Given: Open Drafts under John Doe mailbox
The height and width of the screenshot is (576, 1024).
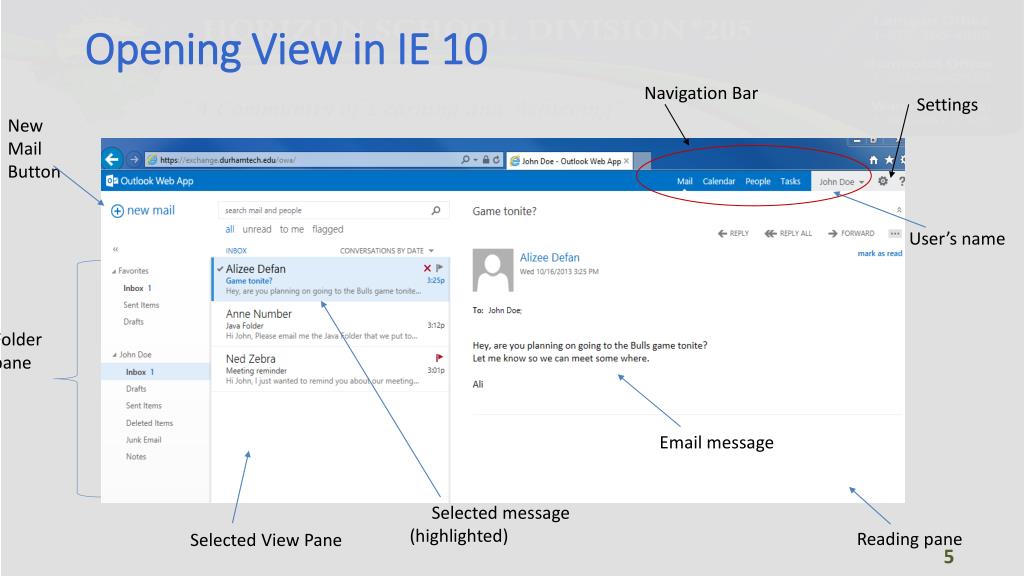Looking at the screenshot, I should pos(136,389).
